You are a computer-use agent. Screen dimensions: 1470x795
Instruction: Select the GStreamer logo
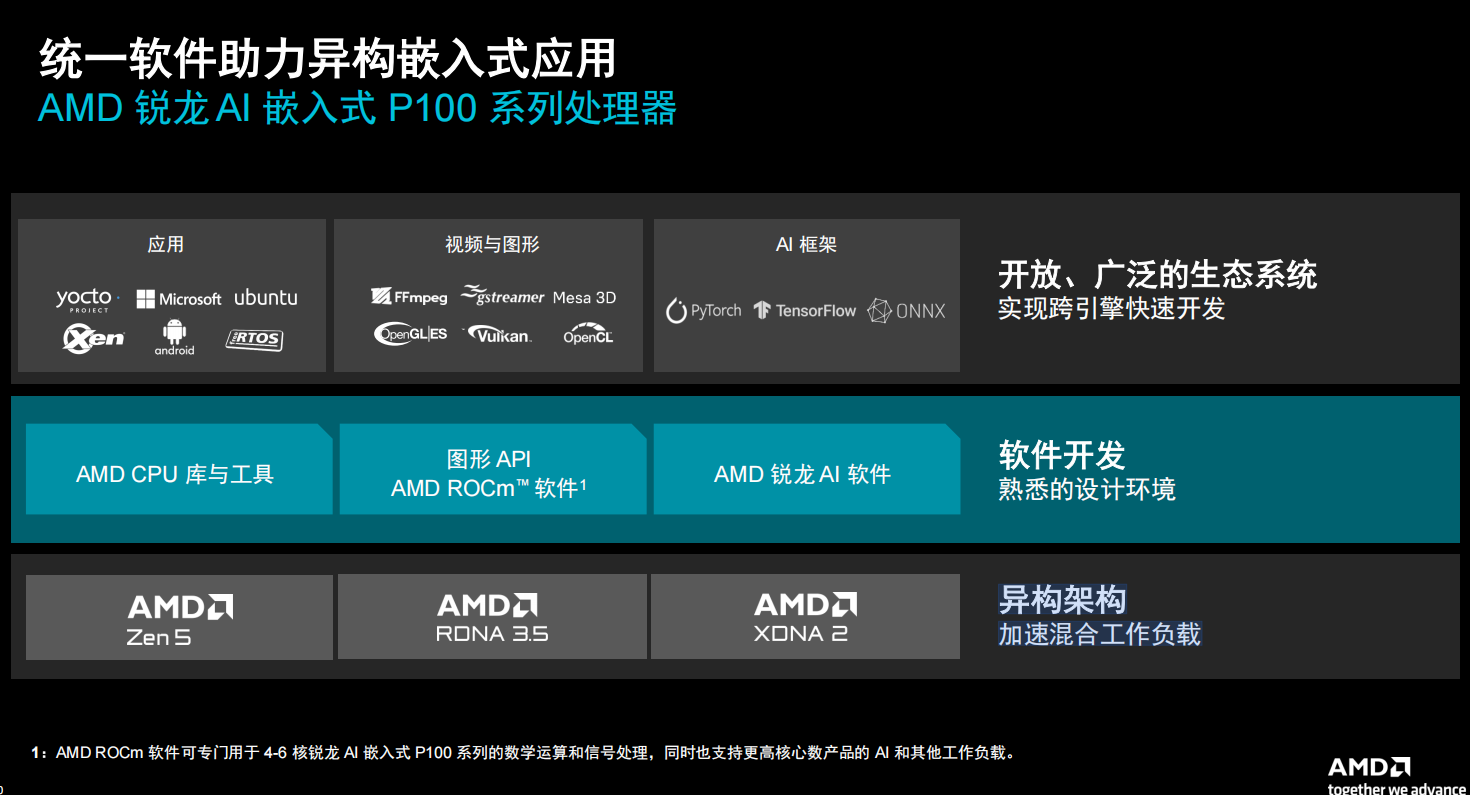(x=503, y=295)
